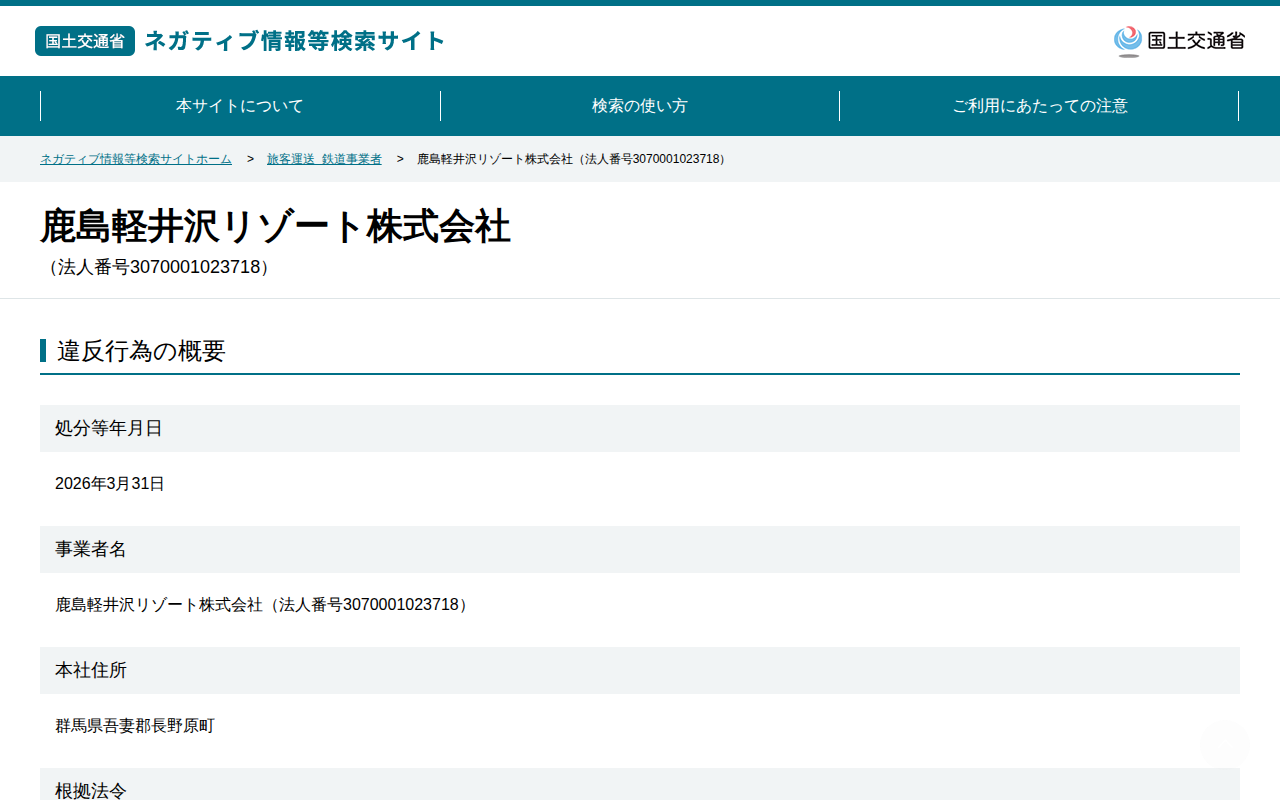Click the corporate number line under the heading
1280x800 pixels.
pyautogui.click(x=158, y=267)
